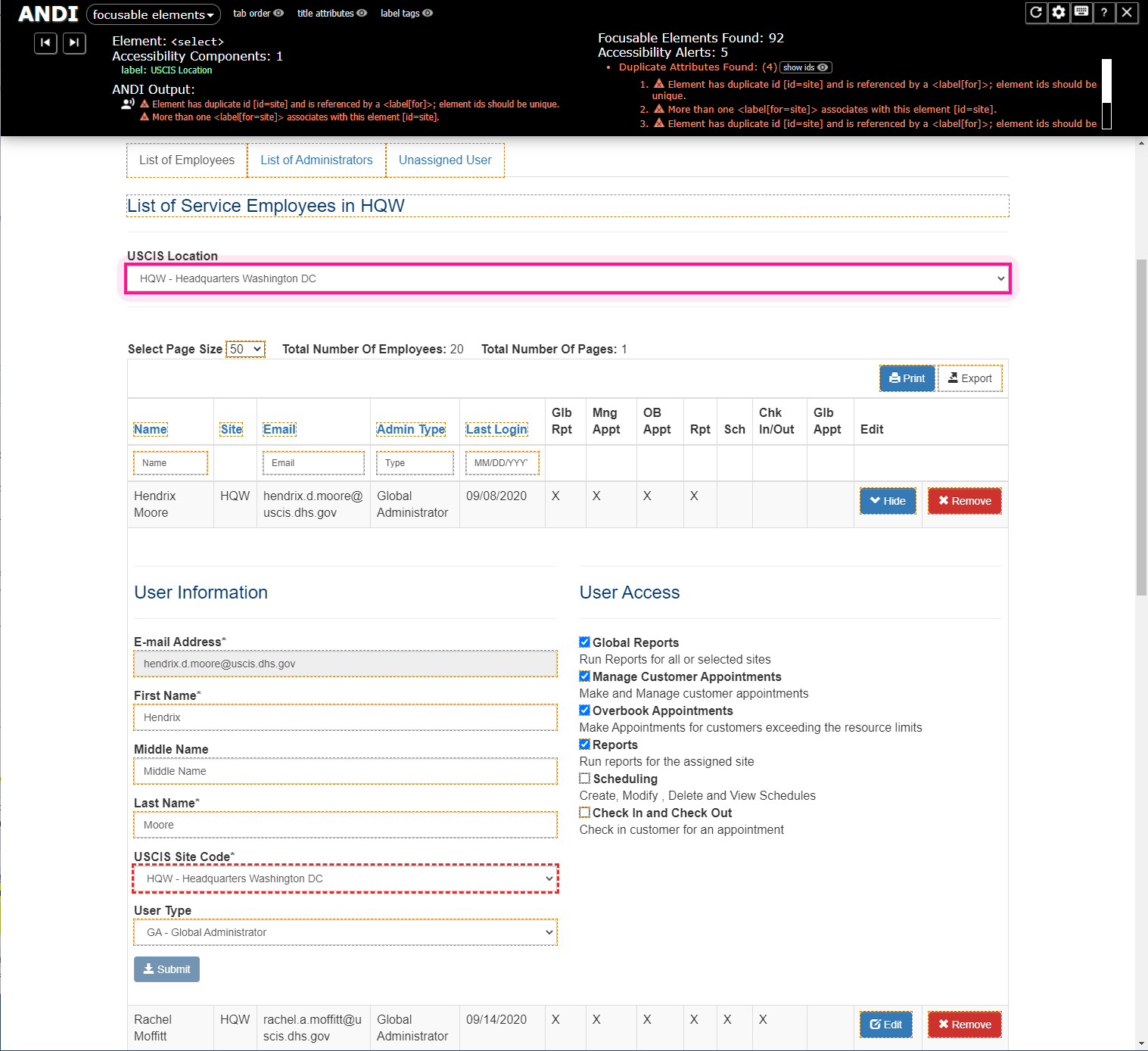Viewport: 1148px width, 1051px height.
Task: Switch to List of Administrators tab
Action: pyautogui.click(x=316, y=160)
